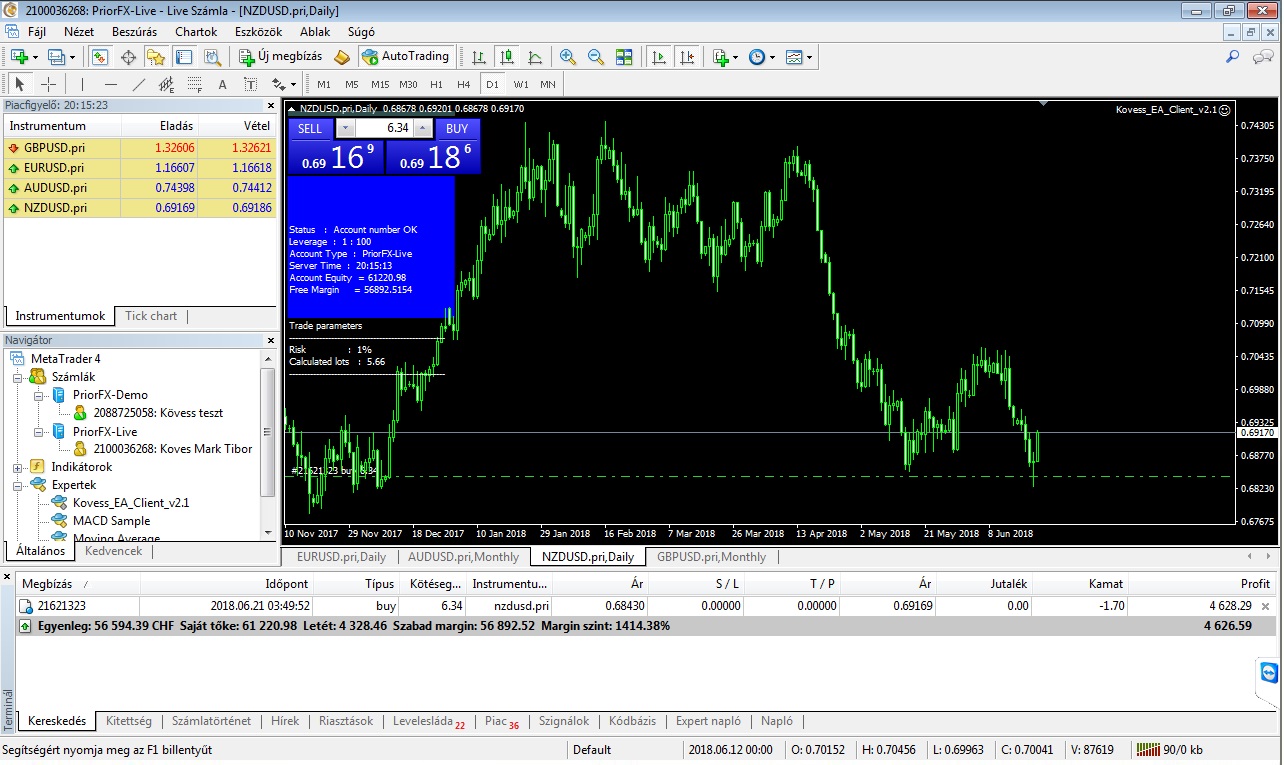Viewport: 1284px width, 765px height.
Task: Click the Új megbízás button
Action: coord(281,57)
